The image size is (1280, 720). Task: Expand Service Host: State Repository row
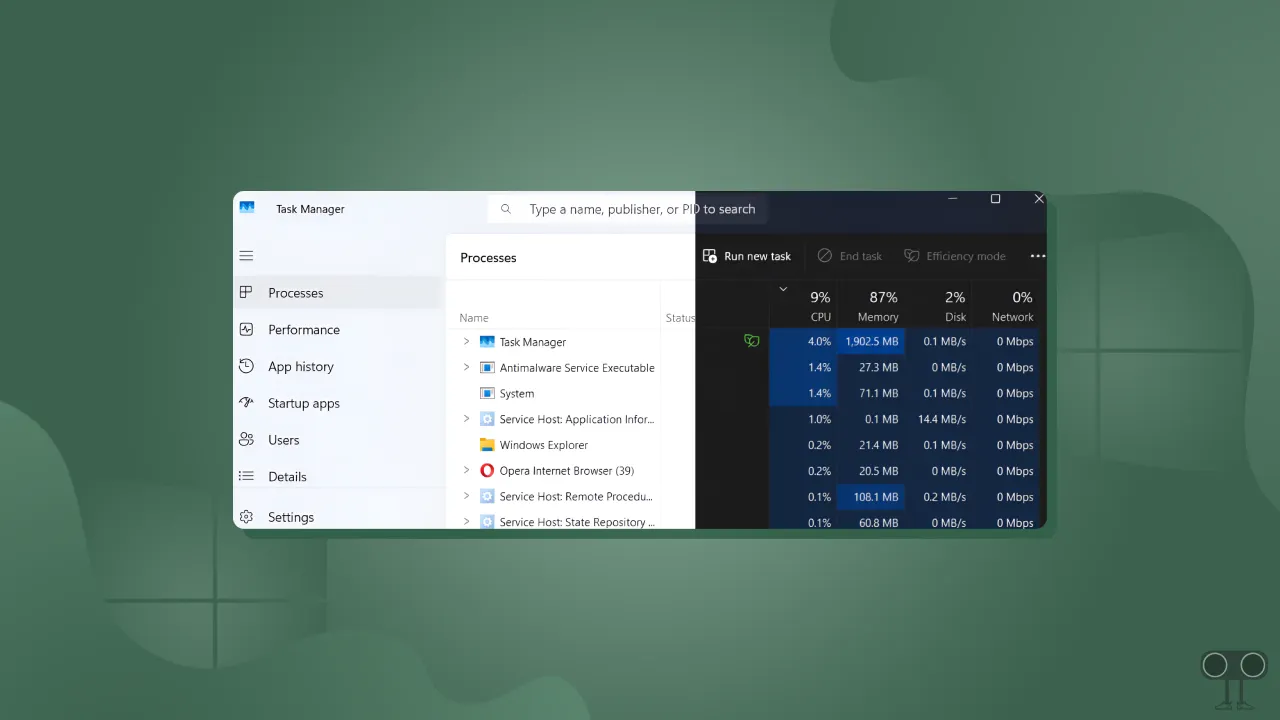point(466,521)
